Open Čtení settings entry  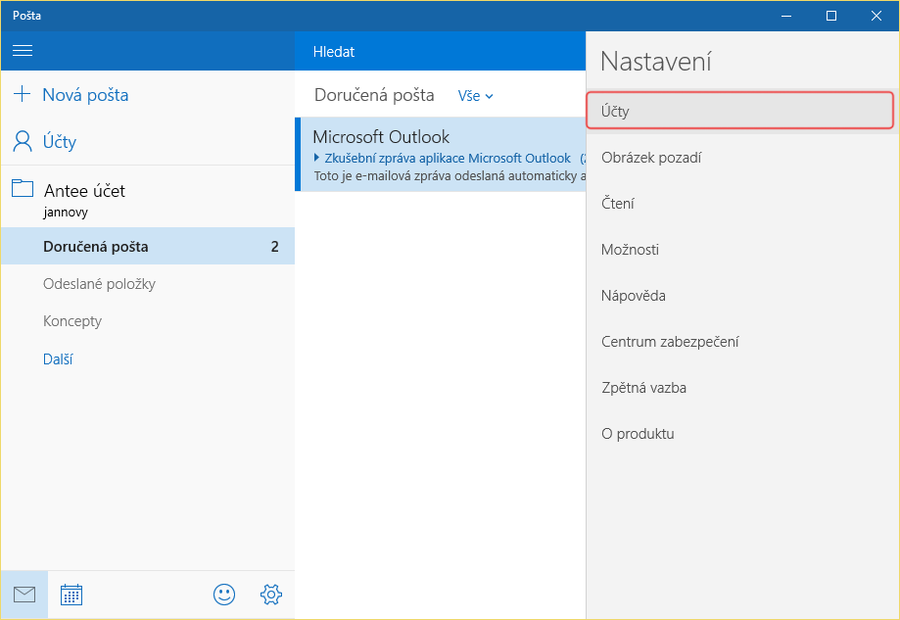click(x=618, y=204)
